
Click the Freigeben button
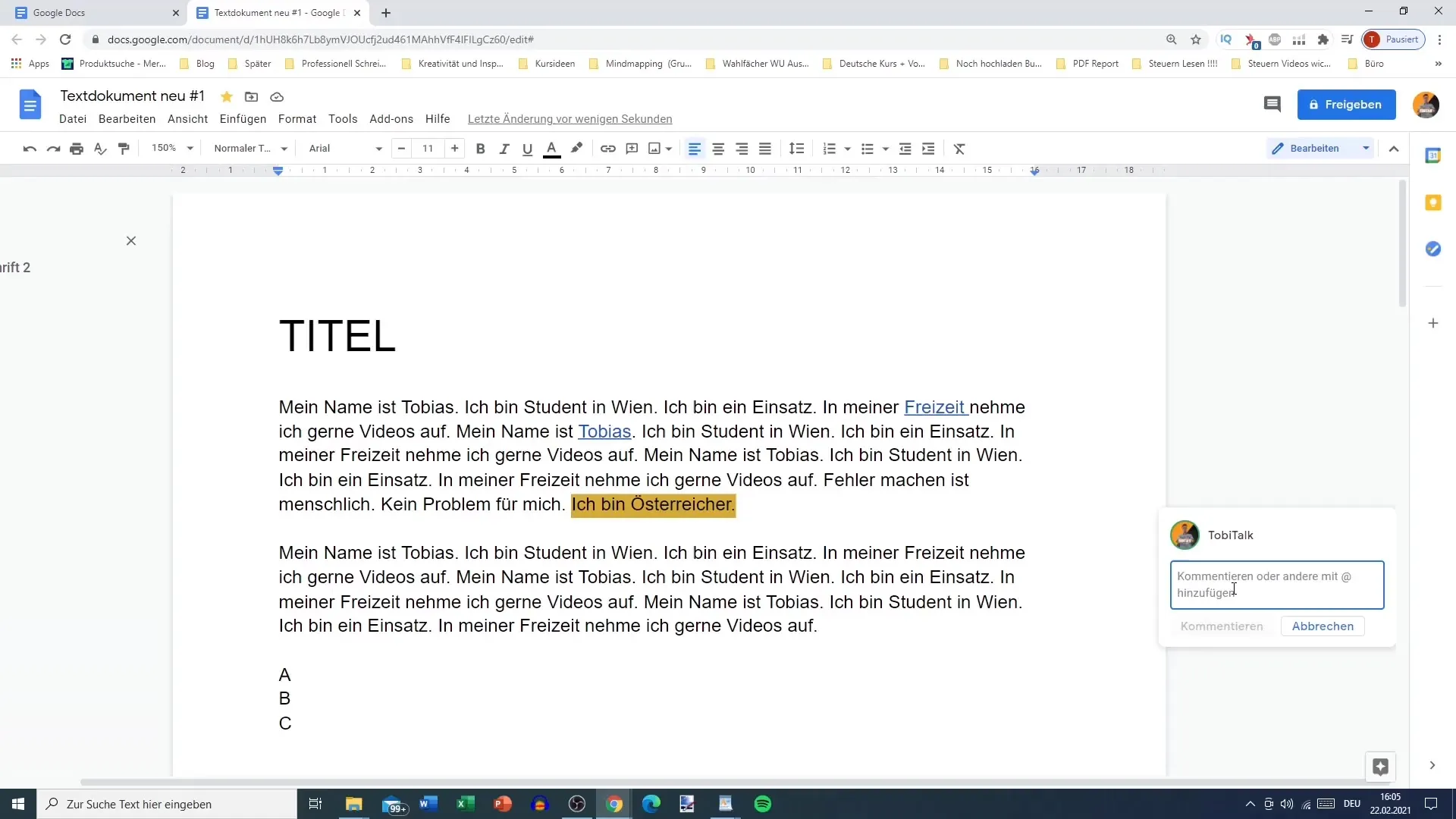click(x=1348, y=104)
